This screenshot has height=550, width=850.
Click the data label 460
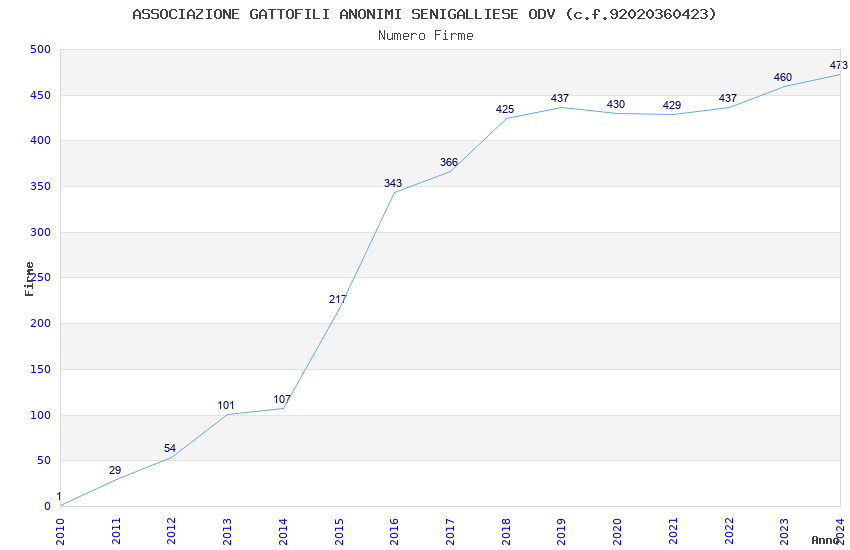tap(783, 77)
